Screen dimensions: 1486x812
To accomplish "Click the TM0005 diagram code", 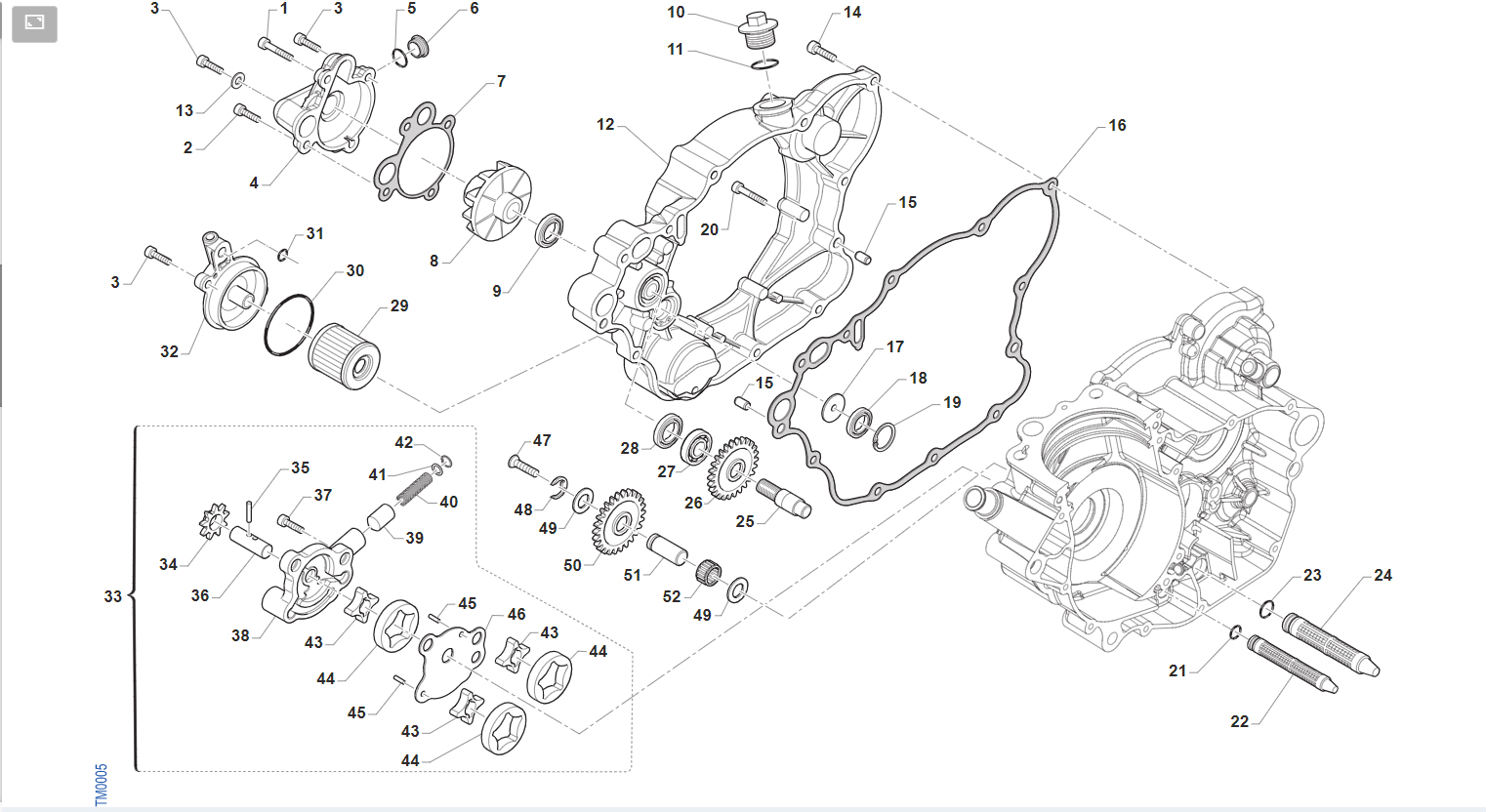I will point(102,785).
